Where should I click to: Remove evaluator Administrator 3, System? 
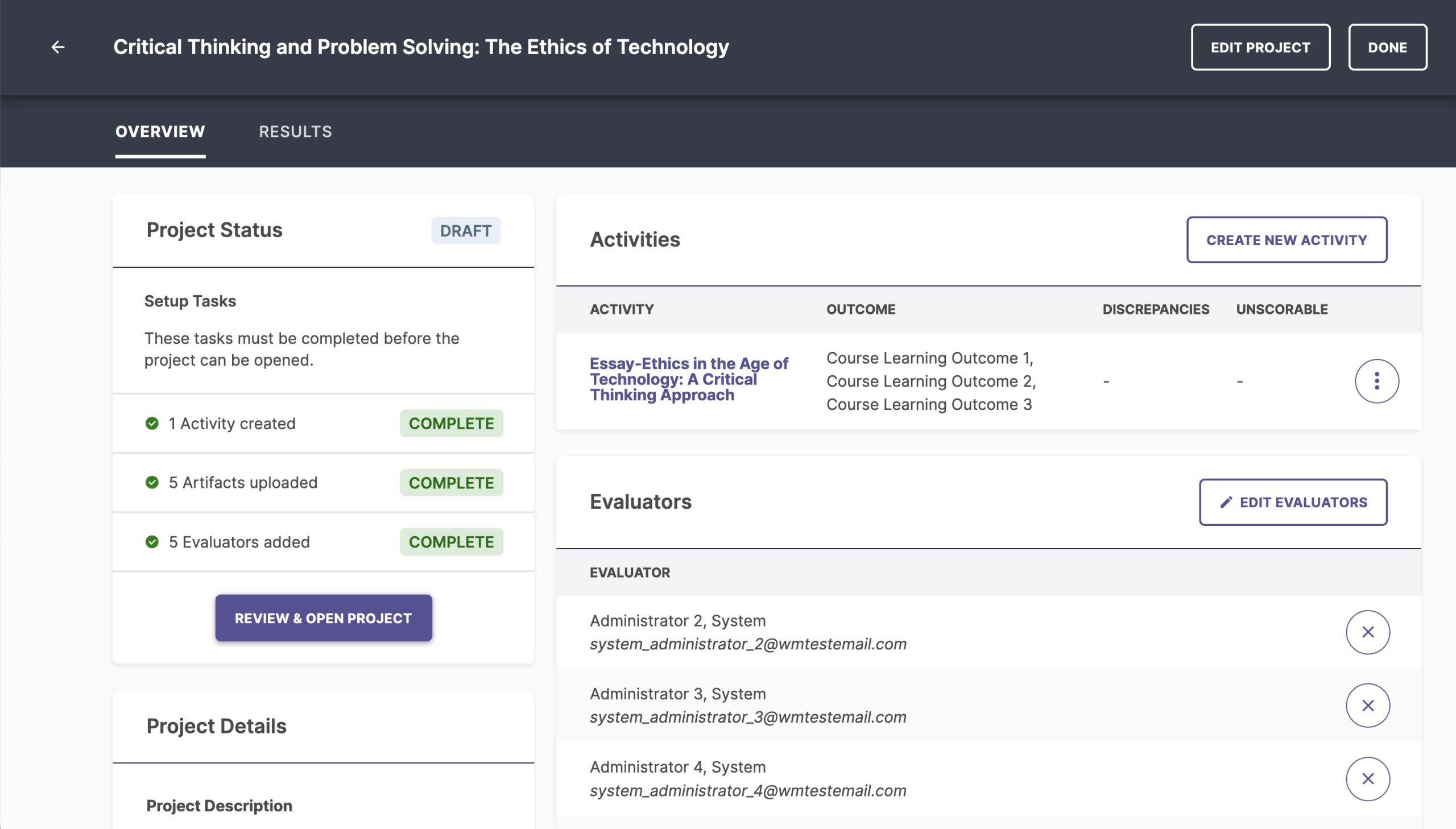(x=1367, y=706)
